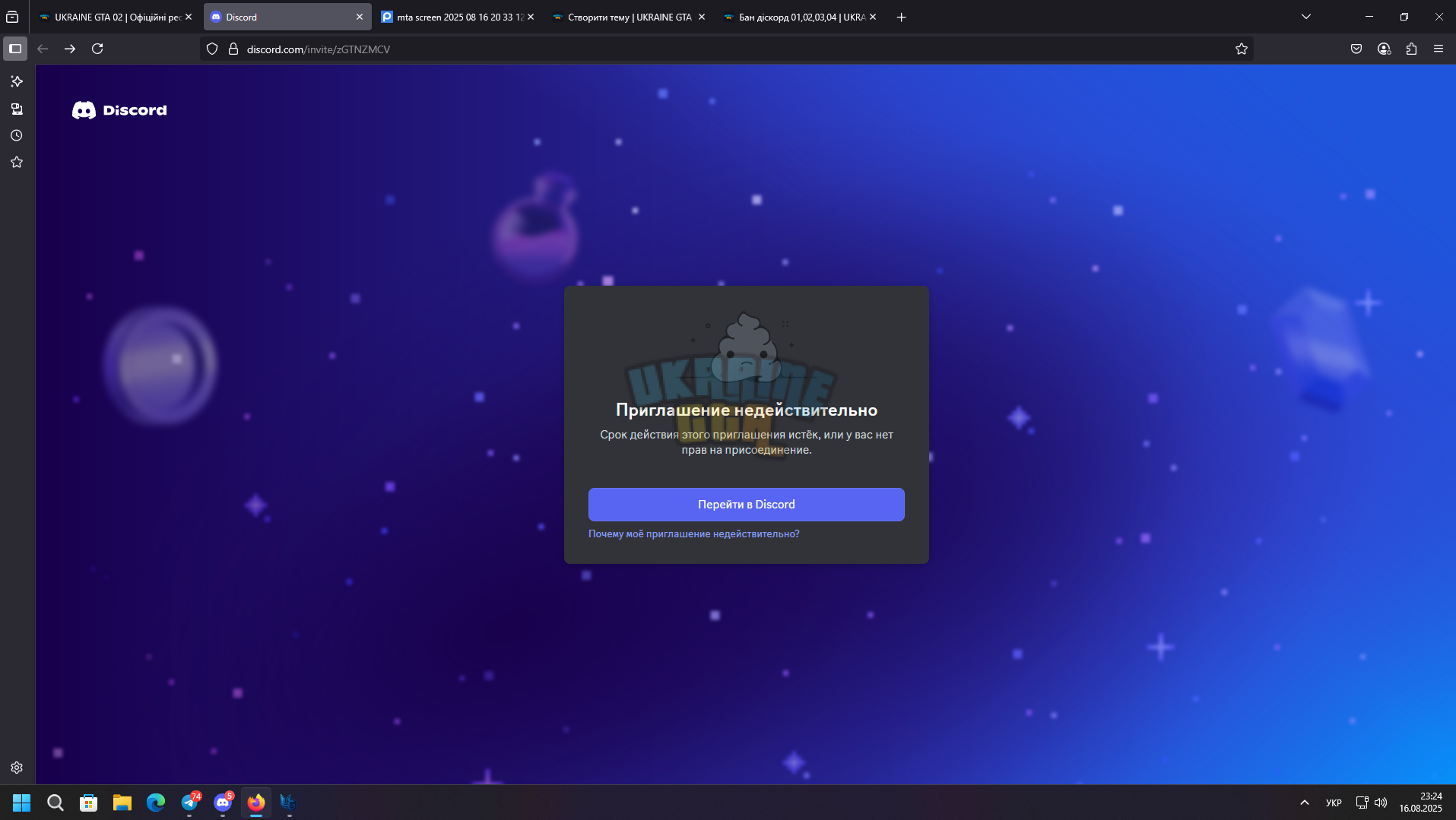Viewport: 1456px width, 820px height.
Task: Open the Windows Start menu
Action: (x=21, y=803)
